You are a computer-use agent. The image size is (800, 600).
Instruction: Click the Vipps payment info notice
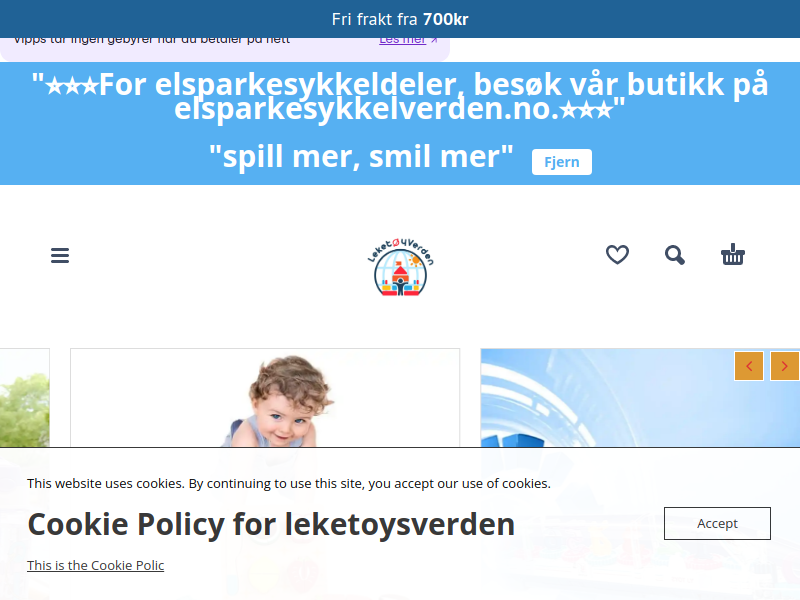coord(224,46)
